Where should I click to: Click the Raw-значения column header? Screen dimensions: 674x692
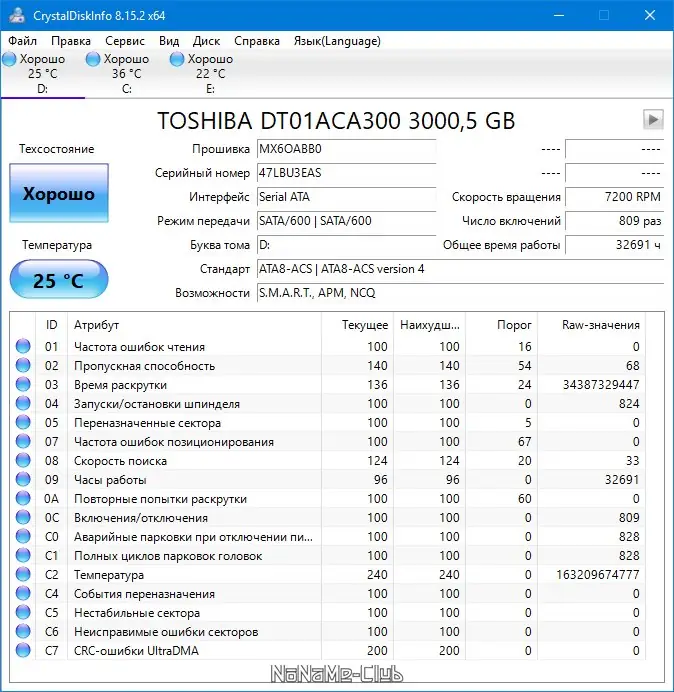tap(591, 325)
